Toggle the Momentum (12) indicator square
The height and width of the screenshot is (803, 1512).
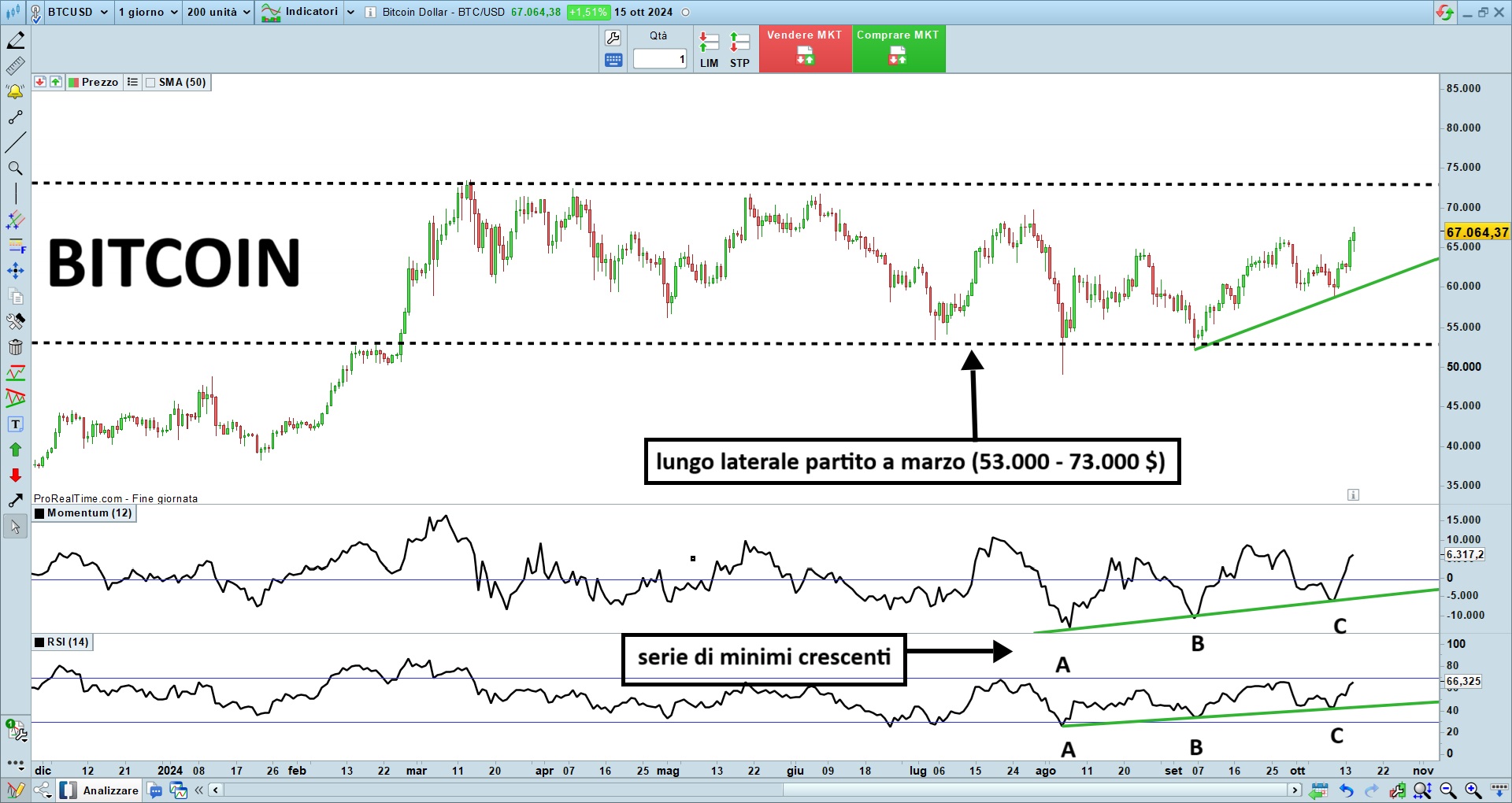point(39,513)
